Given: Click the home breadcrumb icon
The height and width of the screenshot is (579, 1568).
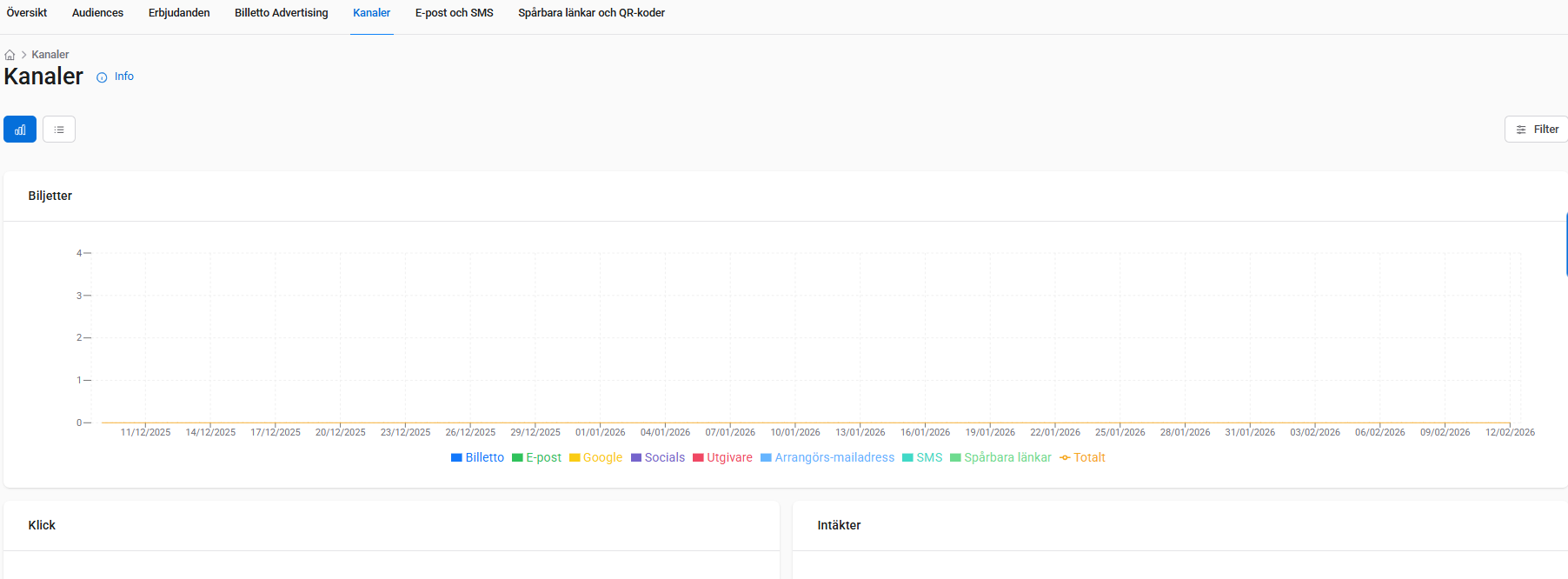Looking at the screenshot, I should tap(10, 55).
